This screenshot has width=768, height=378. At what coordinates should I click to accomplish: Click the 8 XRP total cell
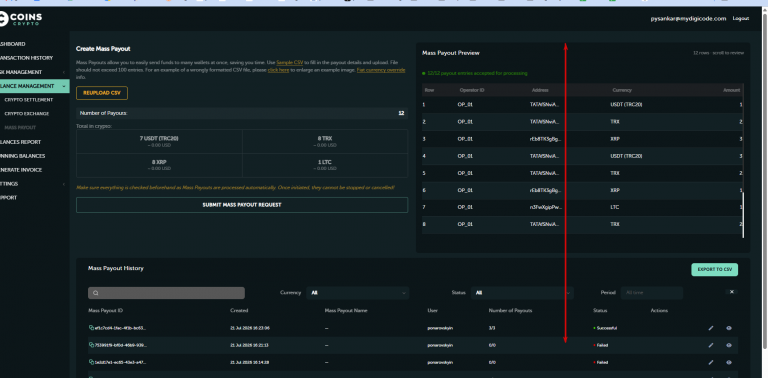[x=159, y=165]
